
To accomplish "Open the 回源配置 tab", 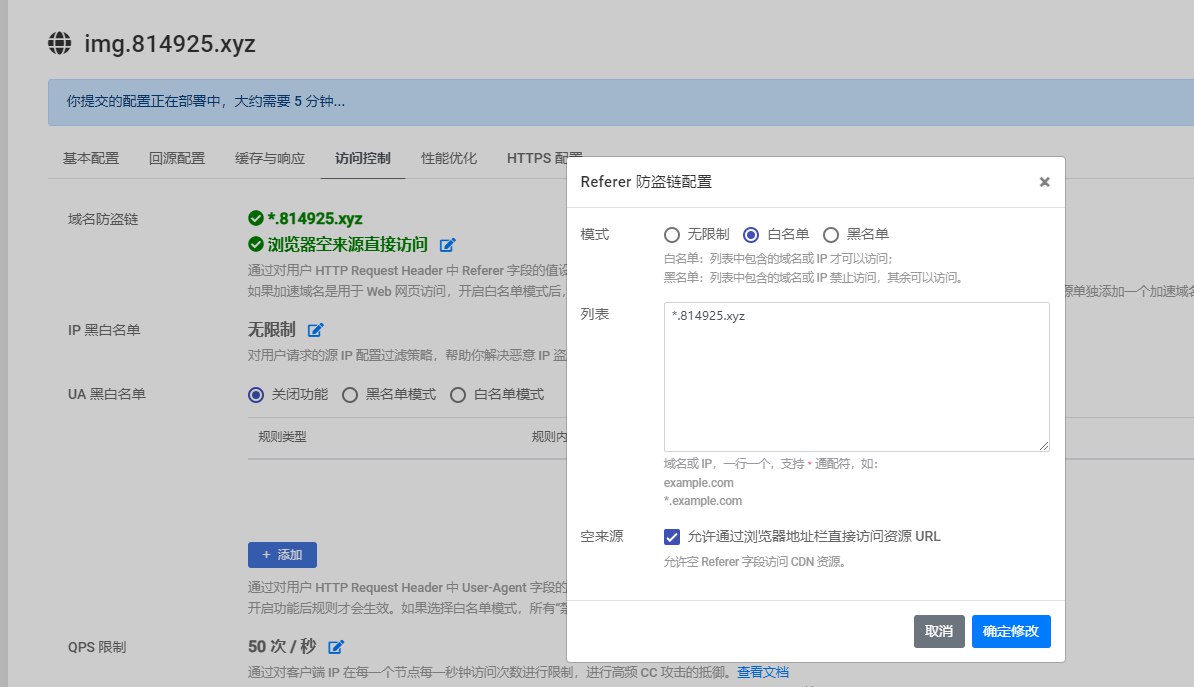I will point(177,158).
